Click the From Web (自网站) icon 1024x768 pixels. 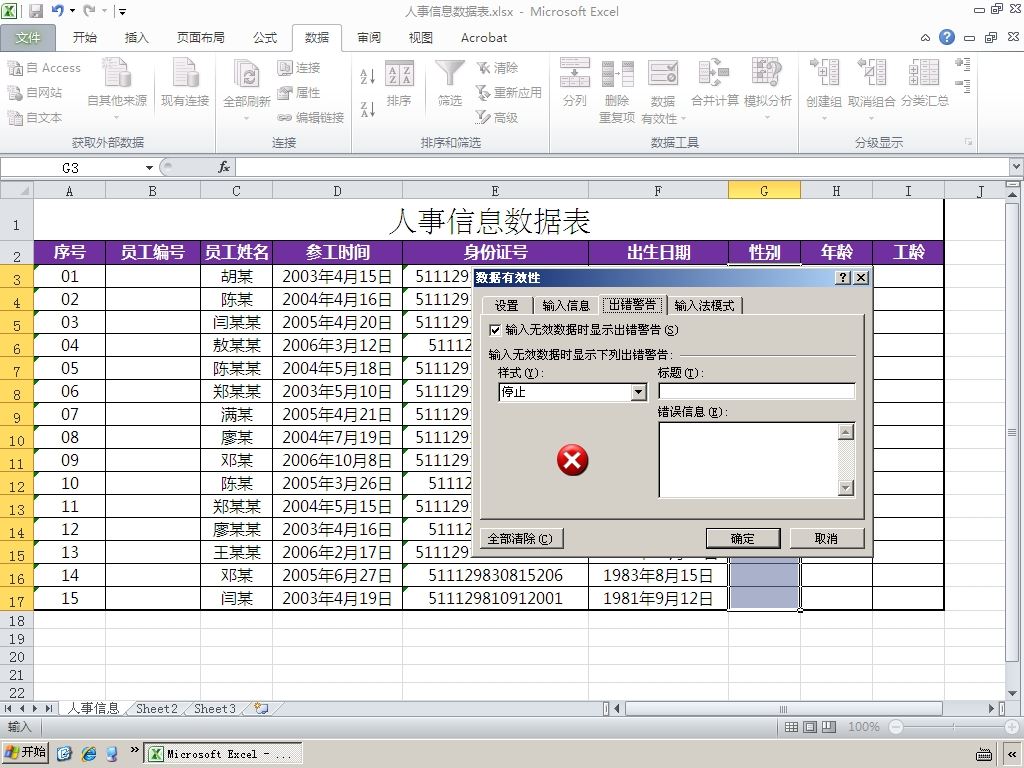click(x=15, y=93)
